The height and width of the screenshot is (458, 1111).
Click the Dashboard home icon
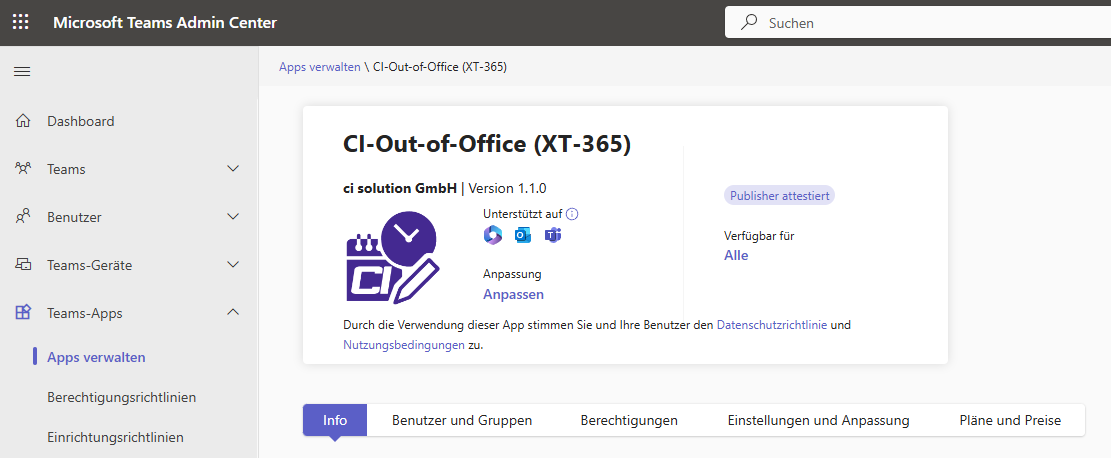(23, 121)
